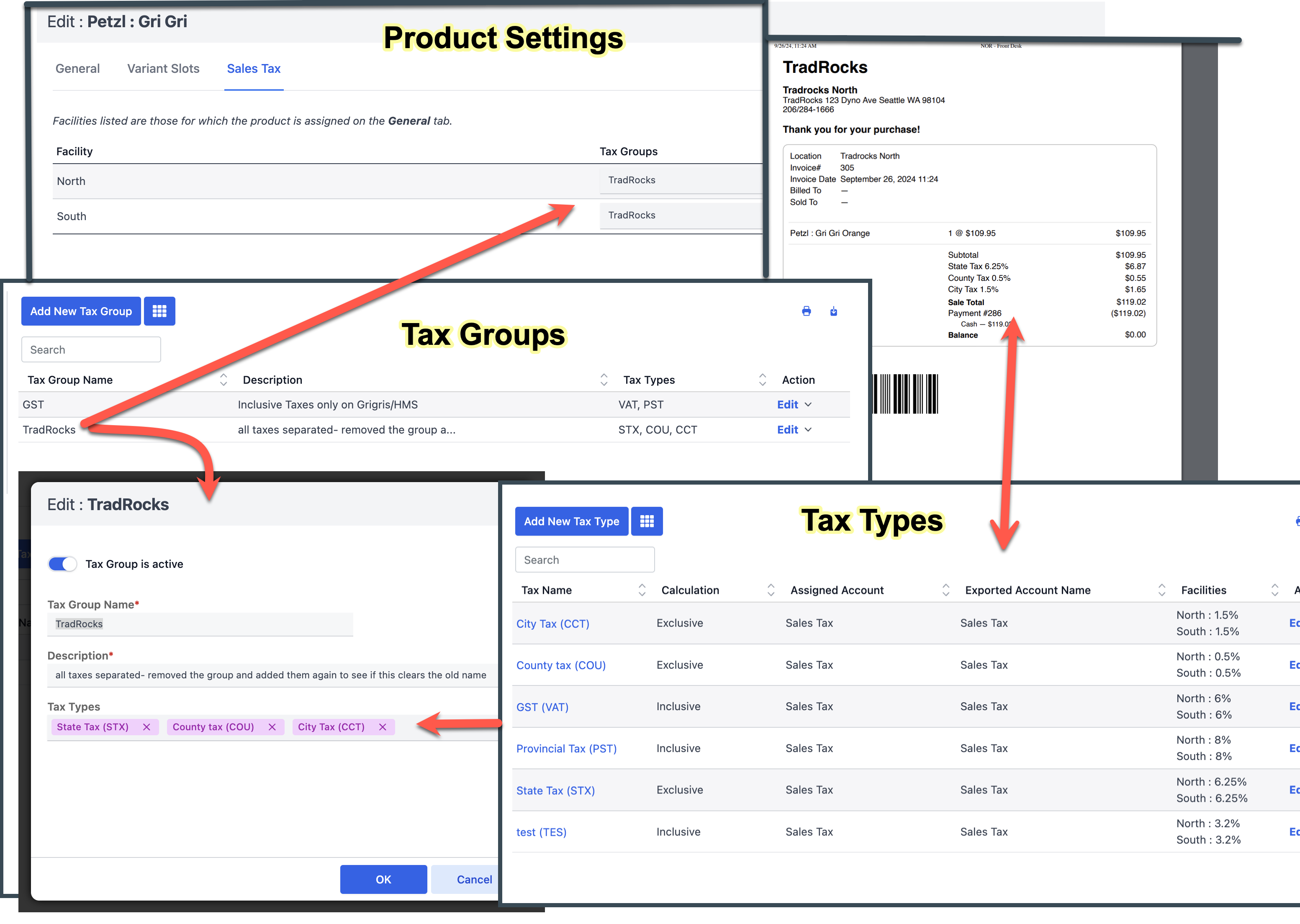This screenshot has width=1300, height=924.
Task: Click South facility row in Product Settings
Action: pyautogui.click(x=407, y=216)
